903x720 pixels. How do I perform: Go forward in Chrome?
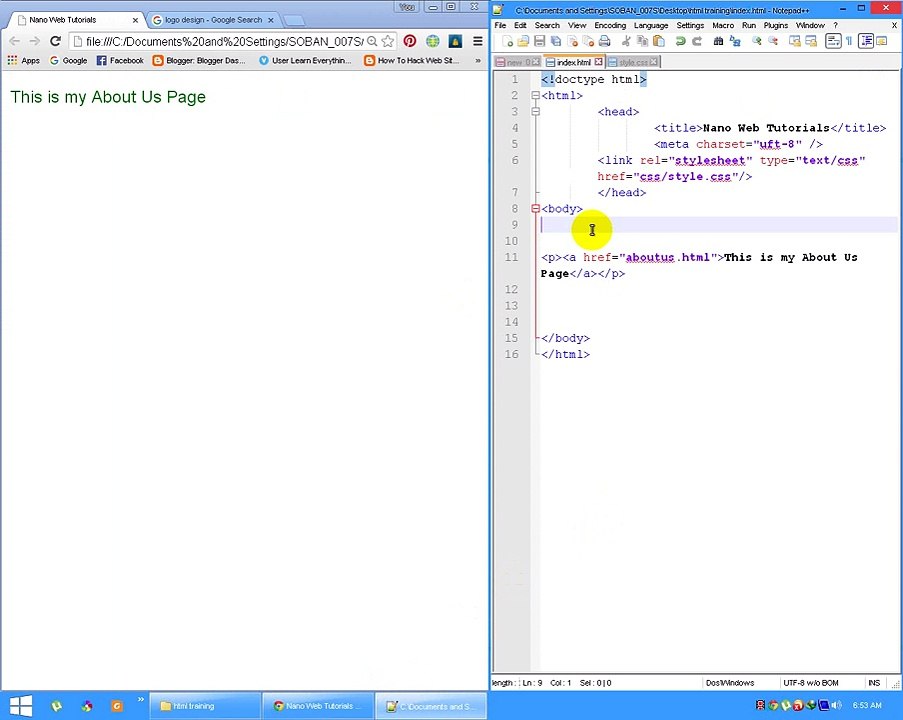tap(35, 41)
